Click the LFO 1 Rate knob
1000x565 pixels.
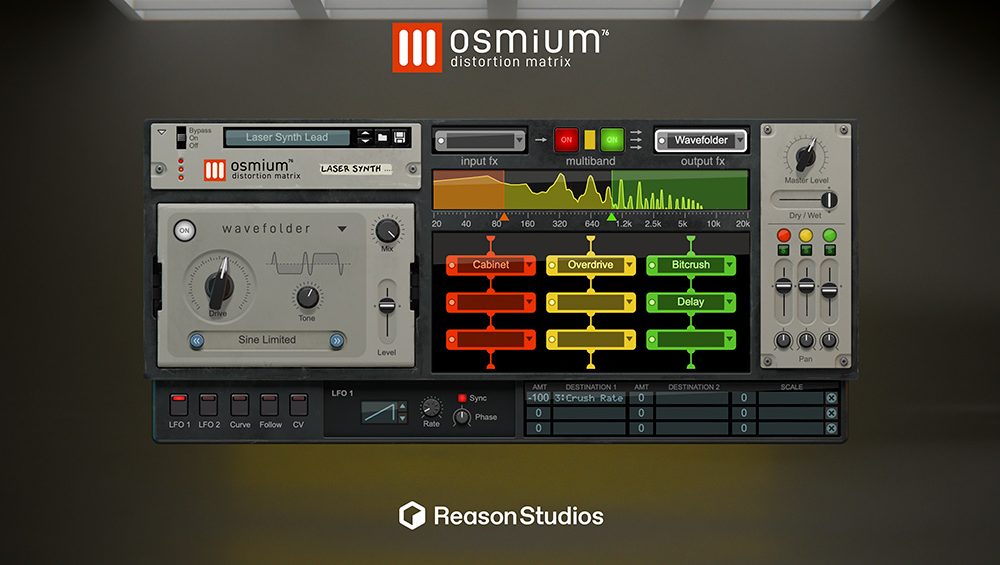pos(431,407)
